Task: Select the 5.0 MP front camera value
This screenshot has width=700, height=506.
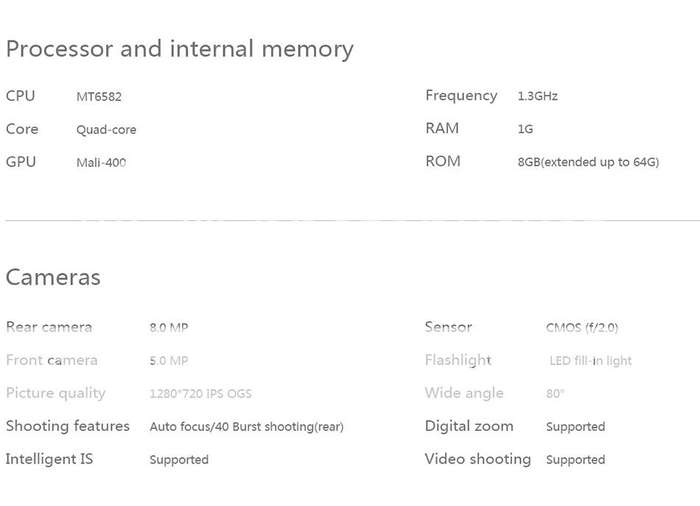Action: [x=169, y=360]
